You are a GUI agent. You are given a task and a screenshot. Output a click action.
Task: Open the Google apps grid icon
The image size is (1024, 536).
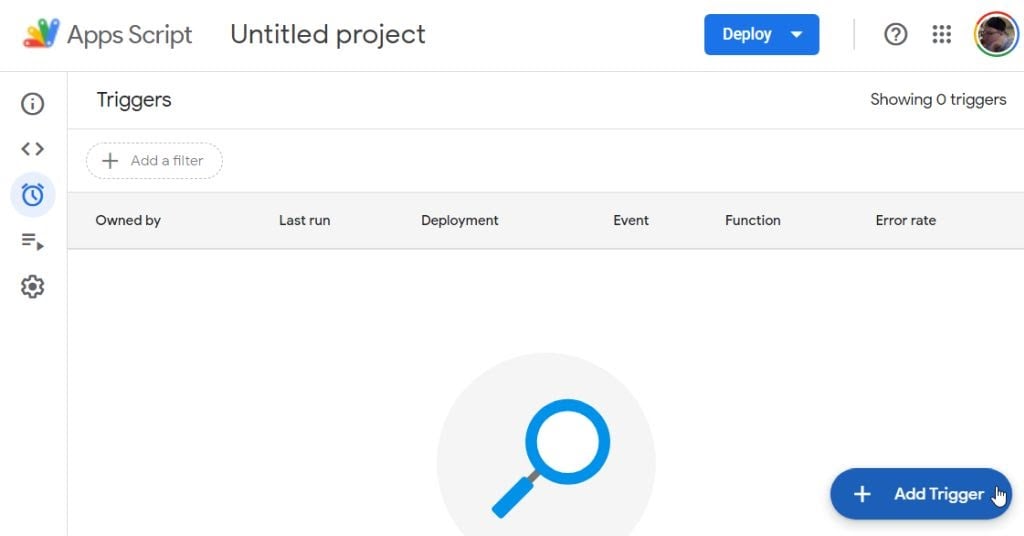[941, 34]
